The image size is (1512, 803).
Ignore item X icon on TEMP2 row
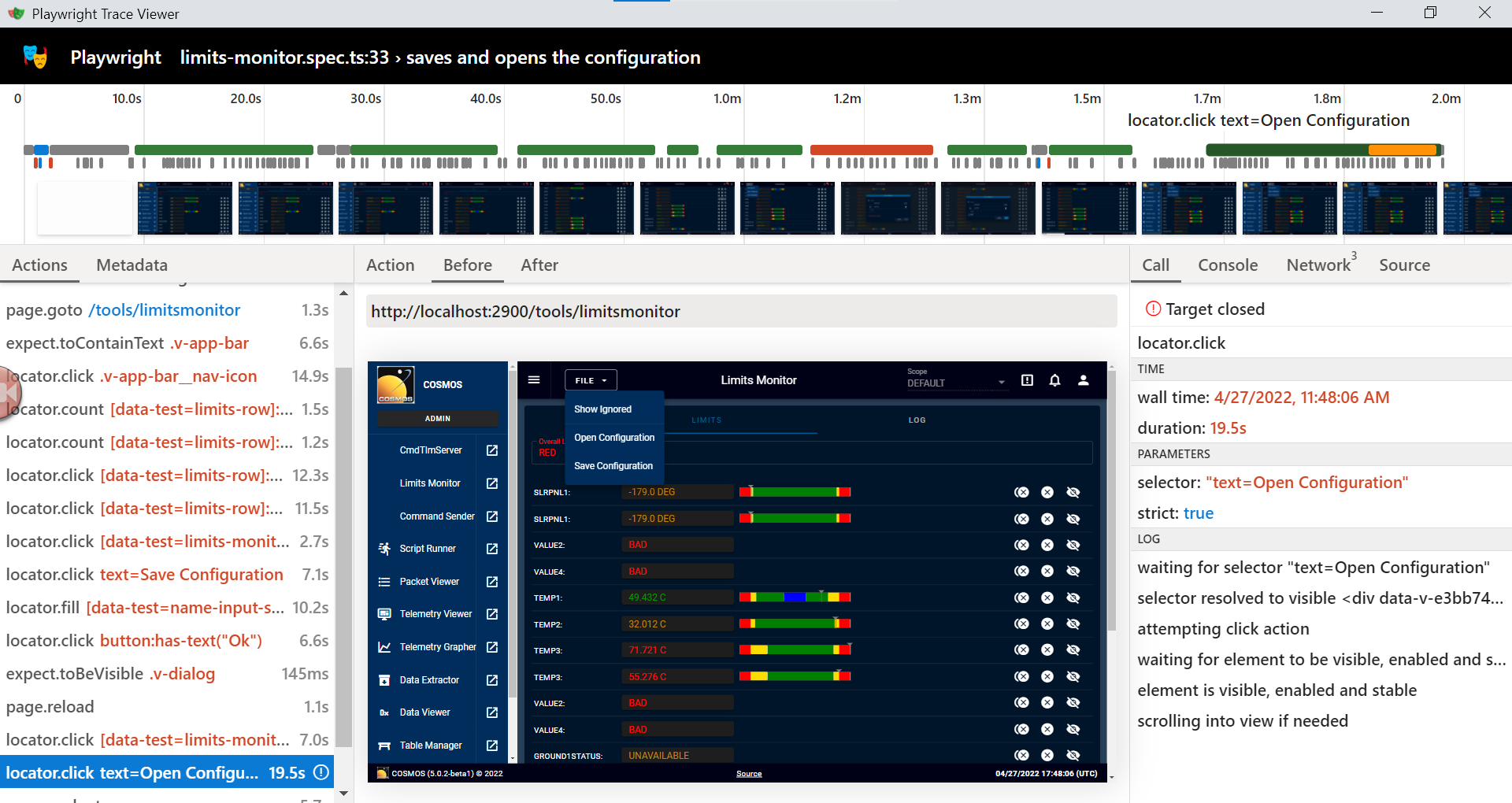click(x=1047, y=624)
